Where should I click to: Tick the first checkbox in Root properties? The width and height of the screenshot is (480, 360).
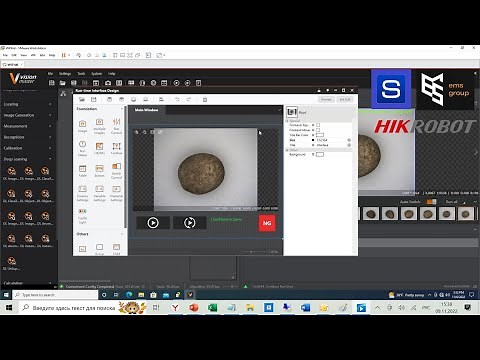click(x=318, y=125)
